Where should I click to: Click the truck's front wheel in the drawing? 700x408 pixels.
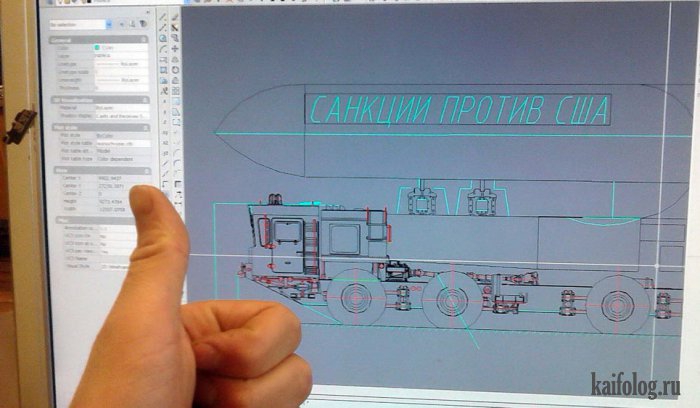click(x=356, y=298)
